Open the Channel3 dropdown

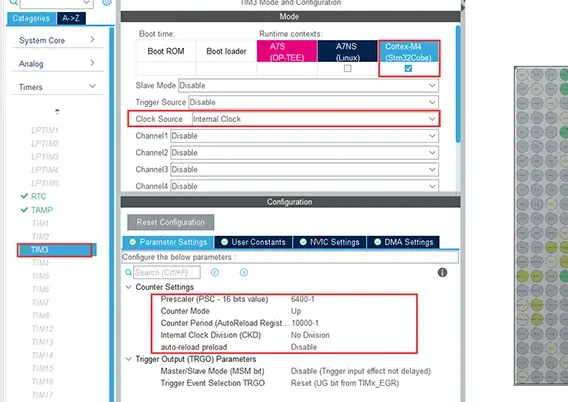304,169
